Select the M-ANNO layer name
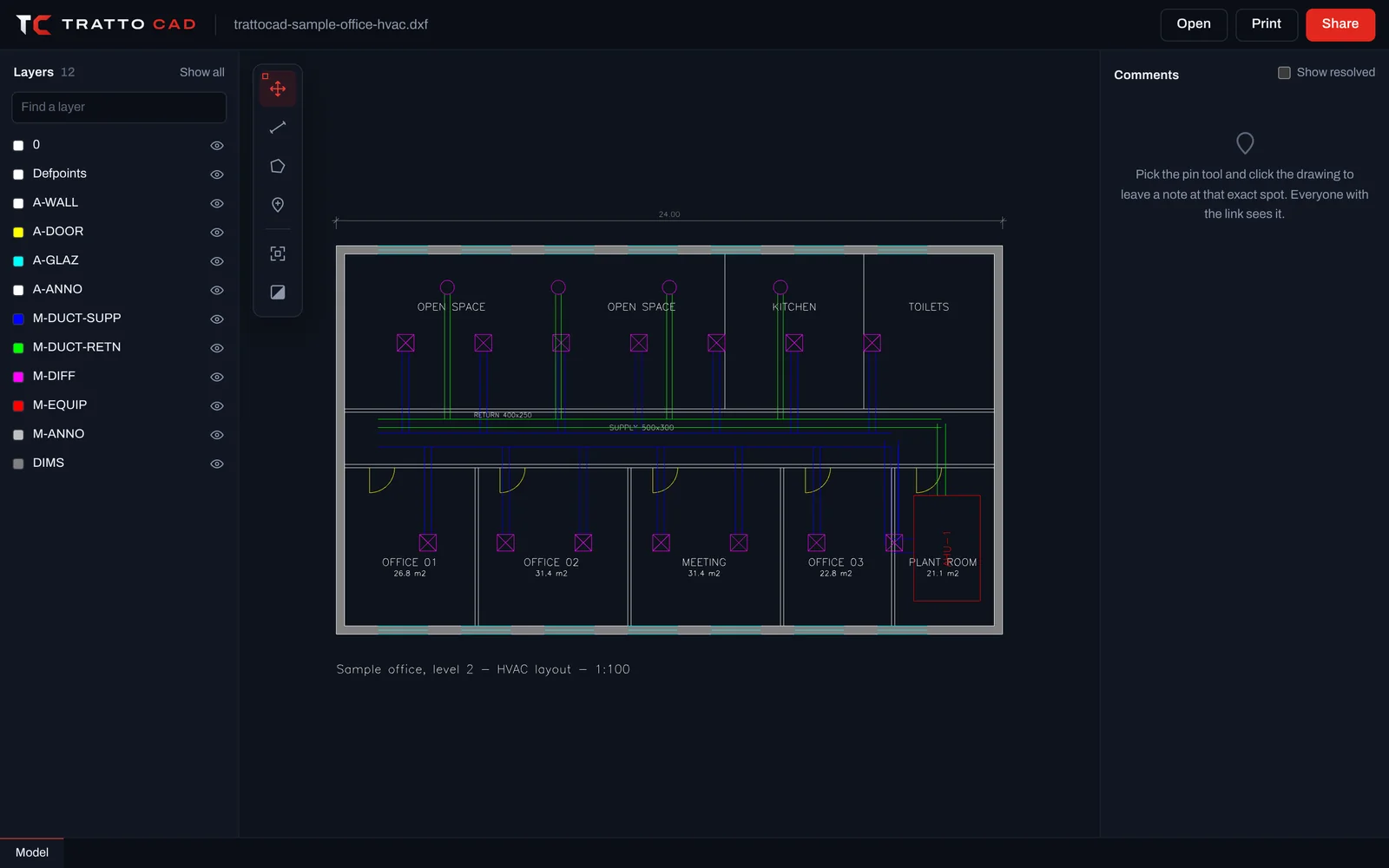Viewport: 1389px width, 868px height. pos(59,434)
